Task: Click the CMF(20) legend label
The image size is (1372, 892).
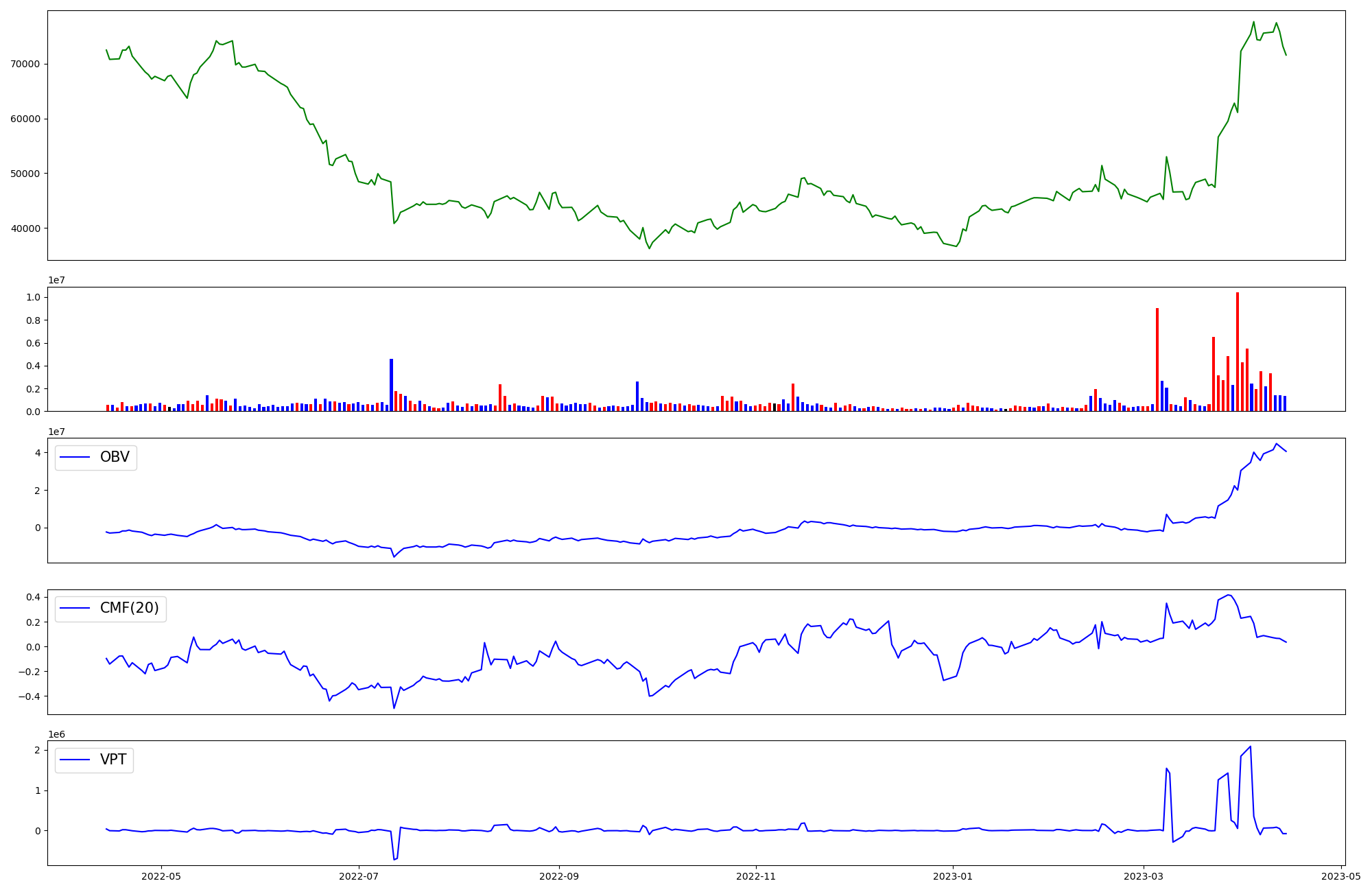Action: (x=129, y=609)
